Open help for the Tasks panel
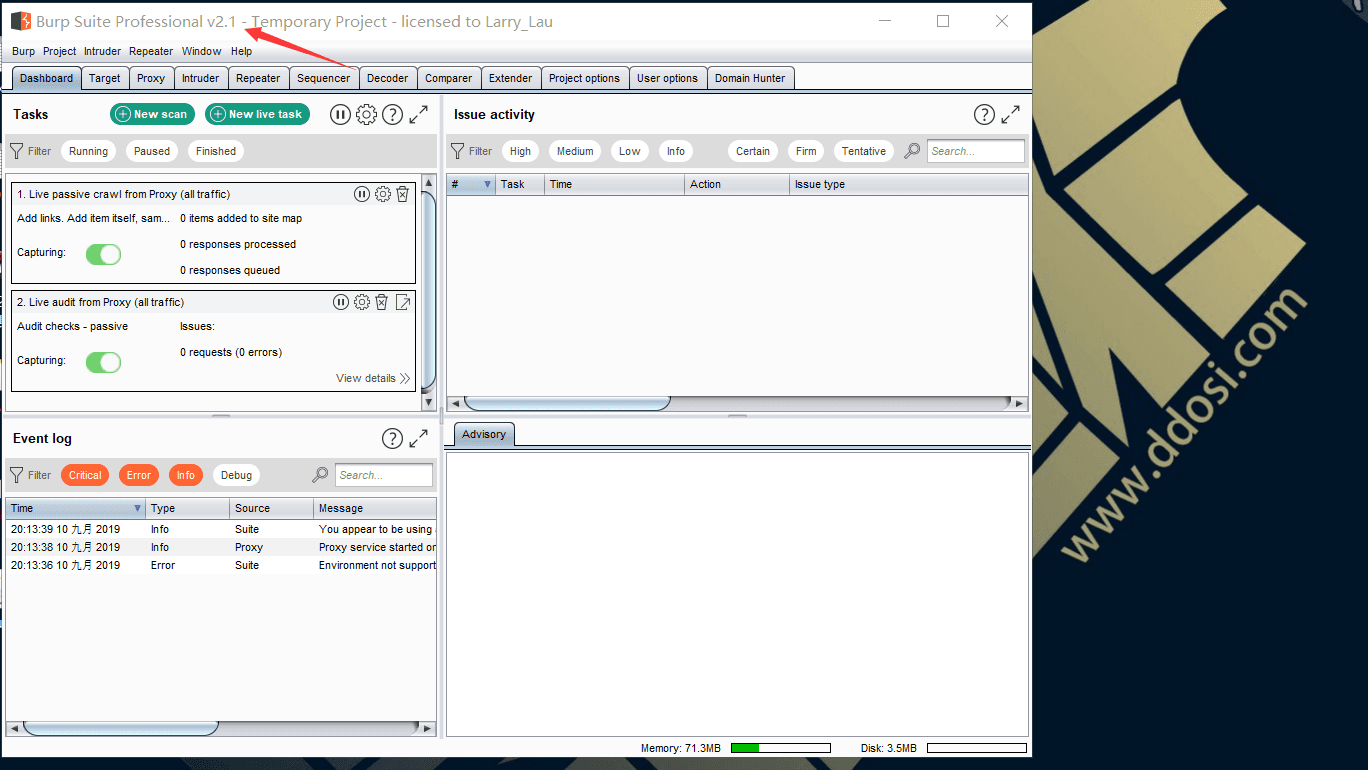The image size is (1368, 770). pyautogui.click(x=392, y=115)
